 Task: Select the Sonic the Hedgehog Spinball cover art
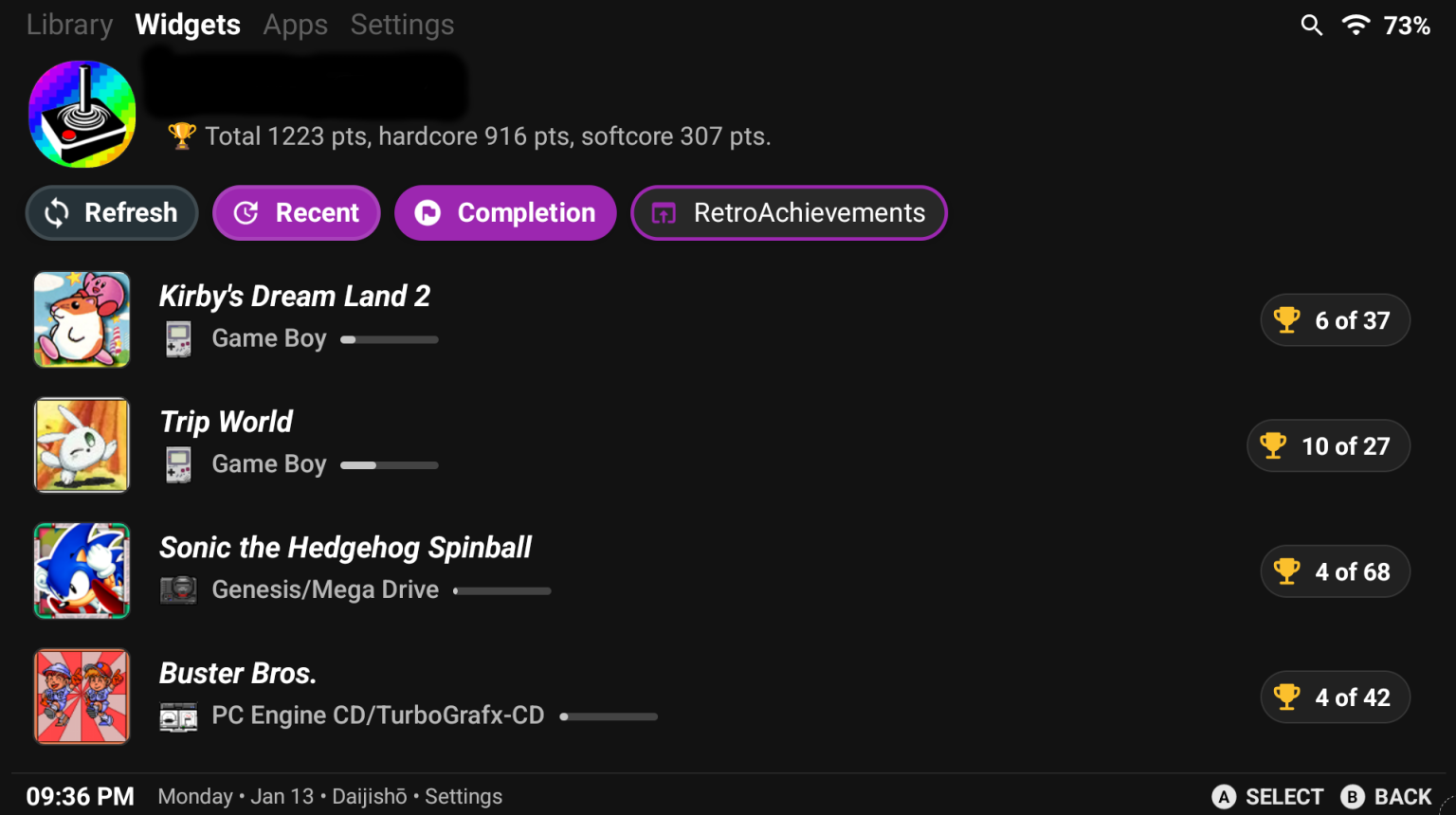point(82,571)
